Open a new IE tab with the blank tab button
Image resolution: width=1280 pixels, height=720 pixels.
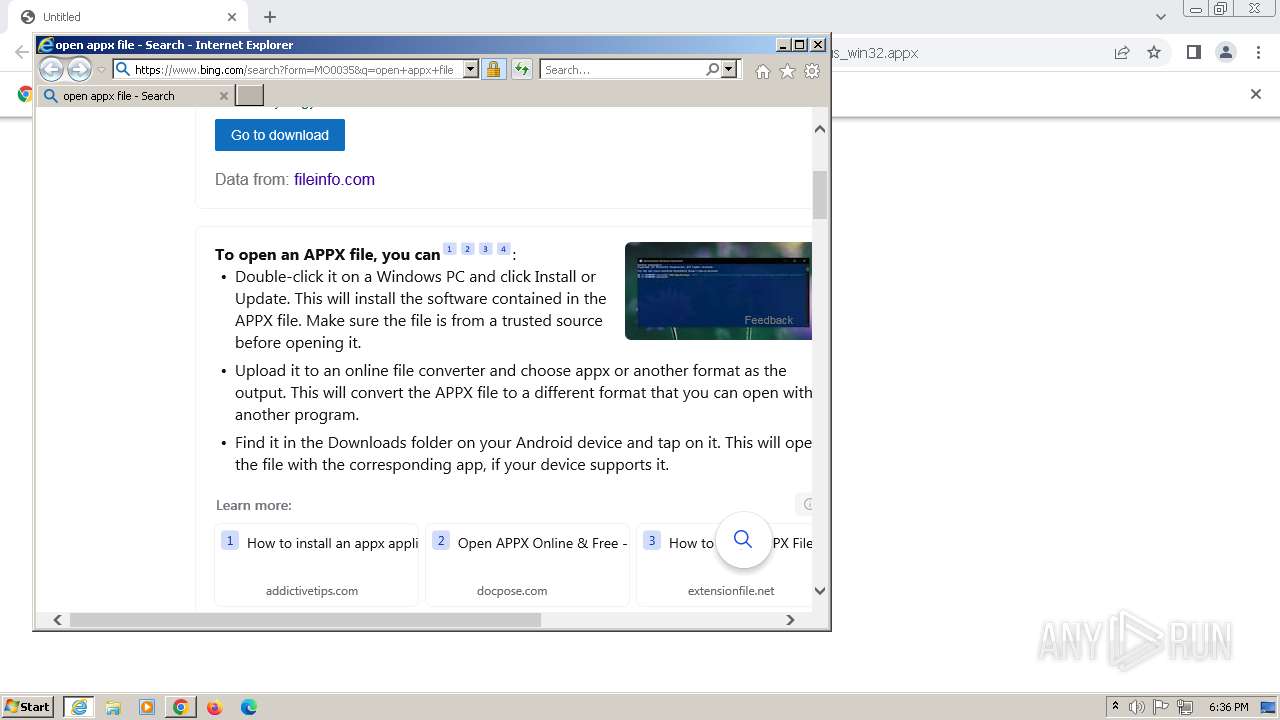pyautogui.click(x=249, y=96)
